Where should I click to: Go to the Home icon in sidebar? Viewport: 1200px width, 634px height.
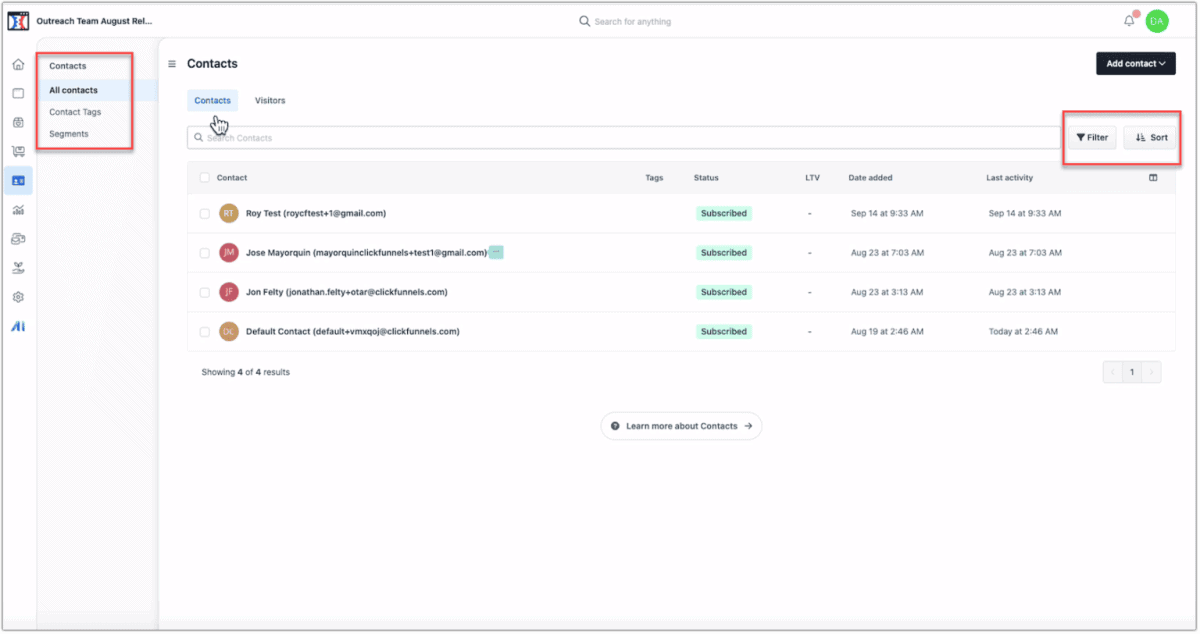[18, 65]
